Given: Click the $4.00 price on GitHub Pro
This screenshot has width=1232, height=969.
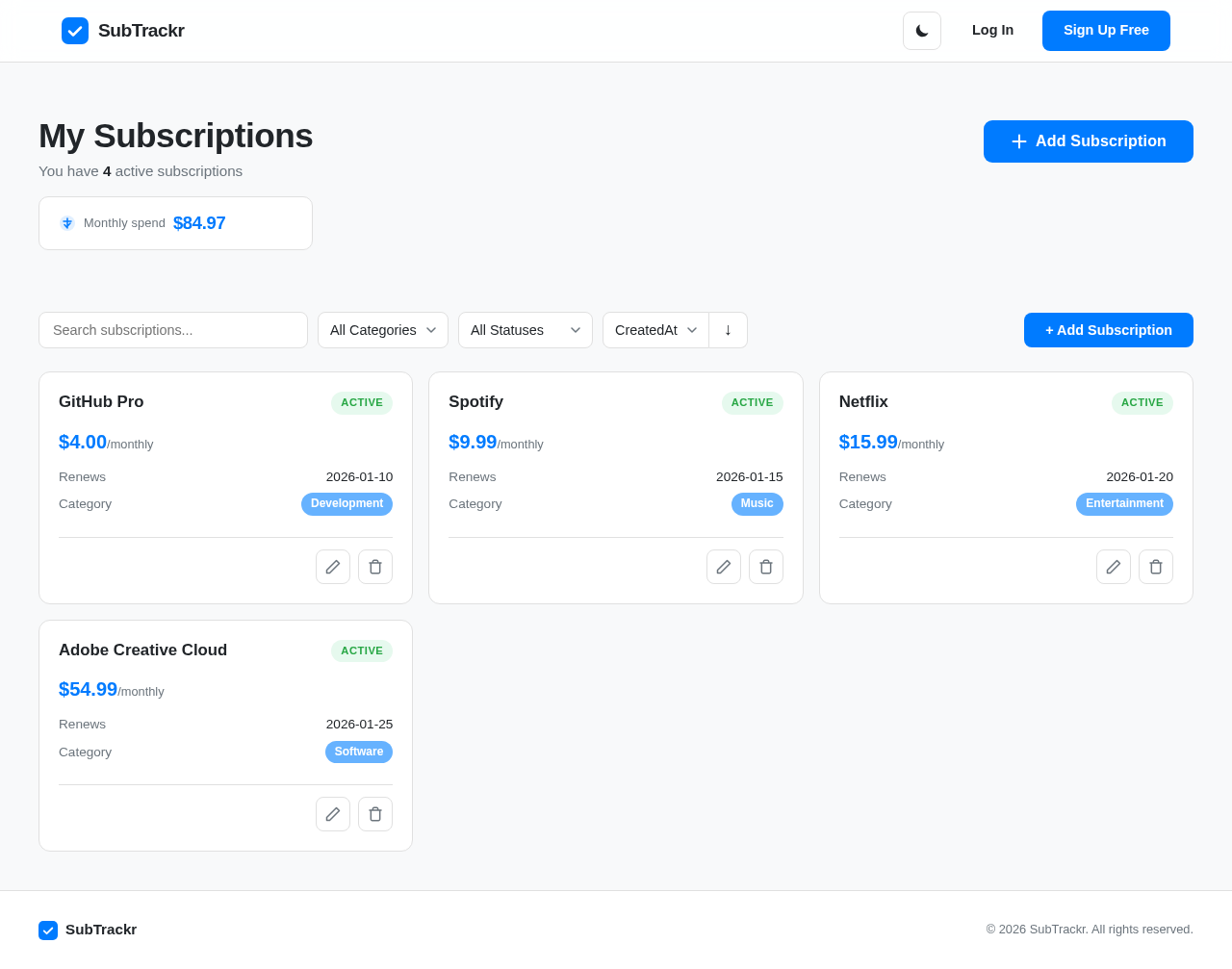Looking at the screenshot, I should 83,442.
